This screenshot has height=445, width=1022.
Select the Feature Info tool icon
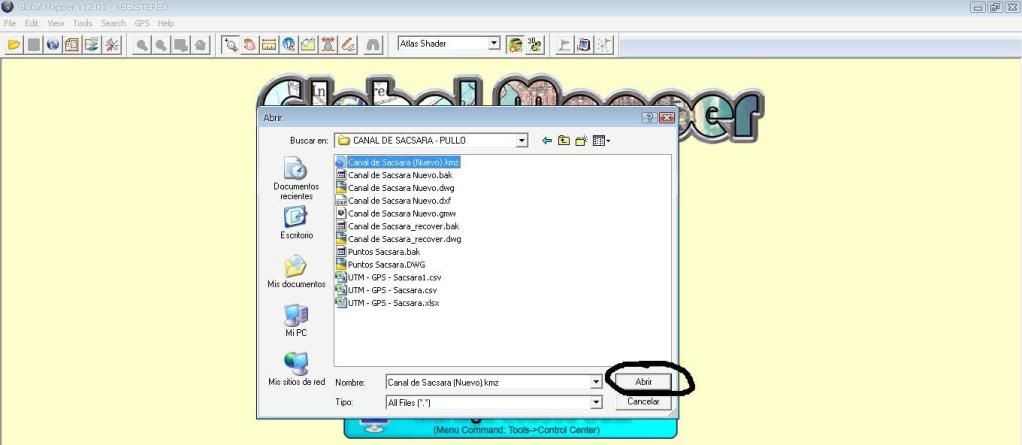289,44
